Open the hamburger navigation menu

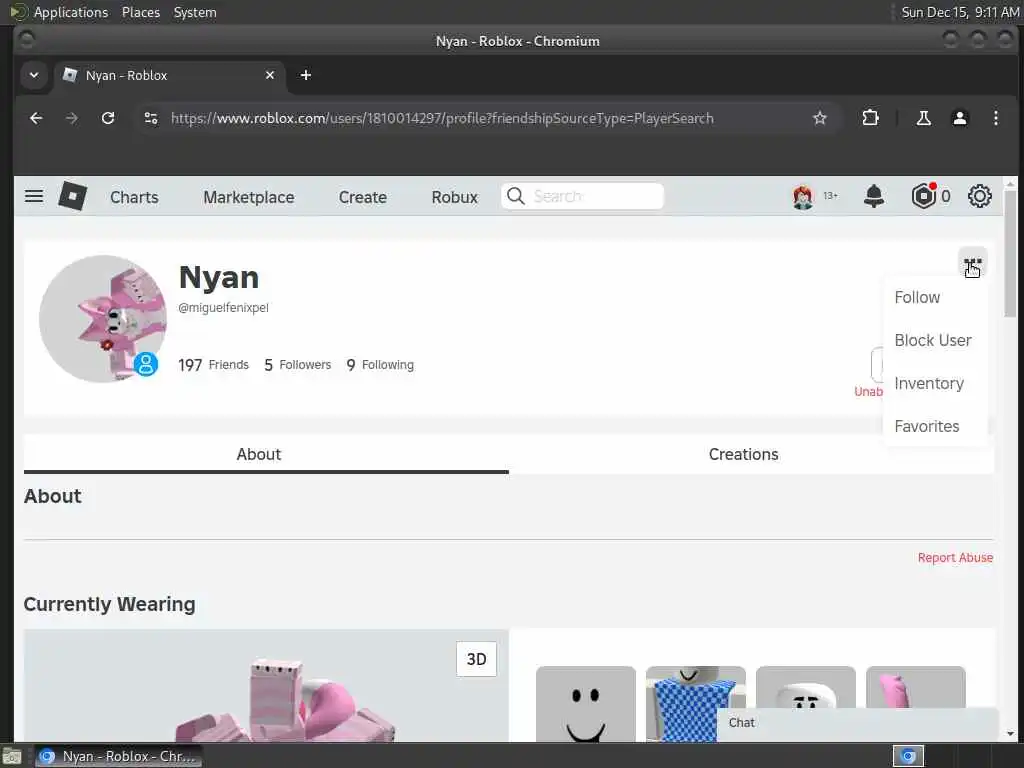(34, 196)
